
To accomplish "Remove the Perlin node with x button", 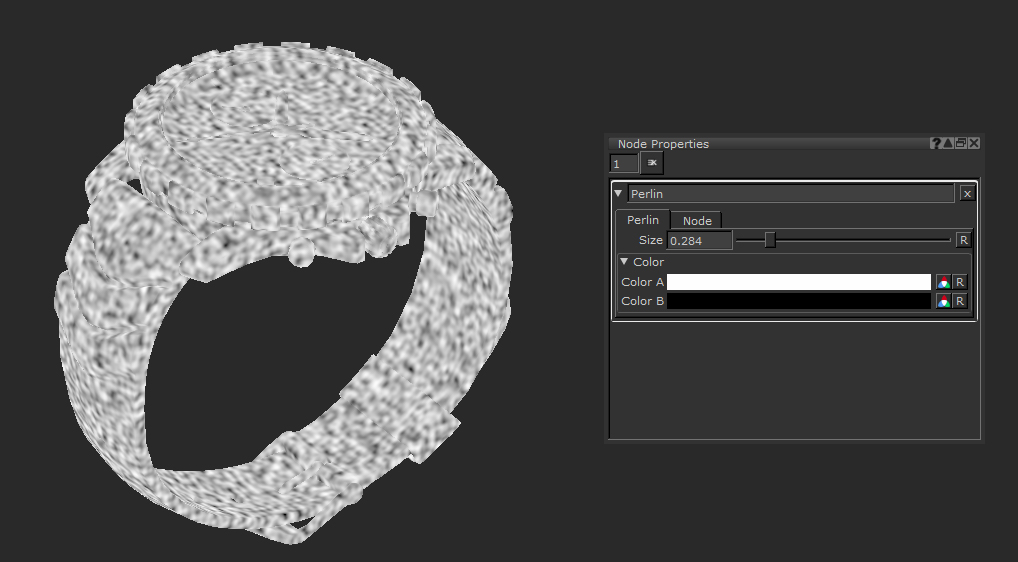I will (967, 194).
